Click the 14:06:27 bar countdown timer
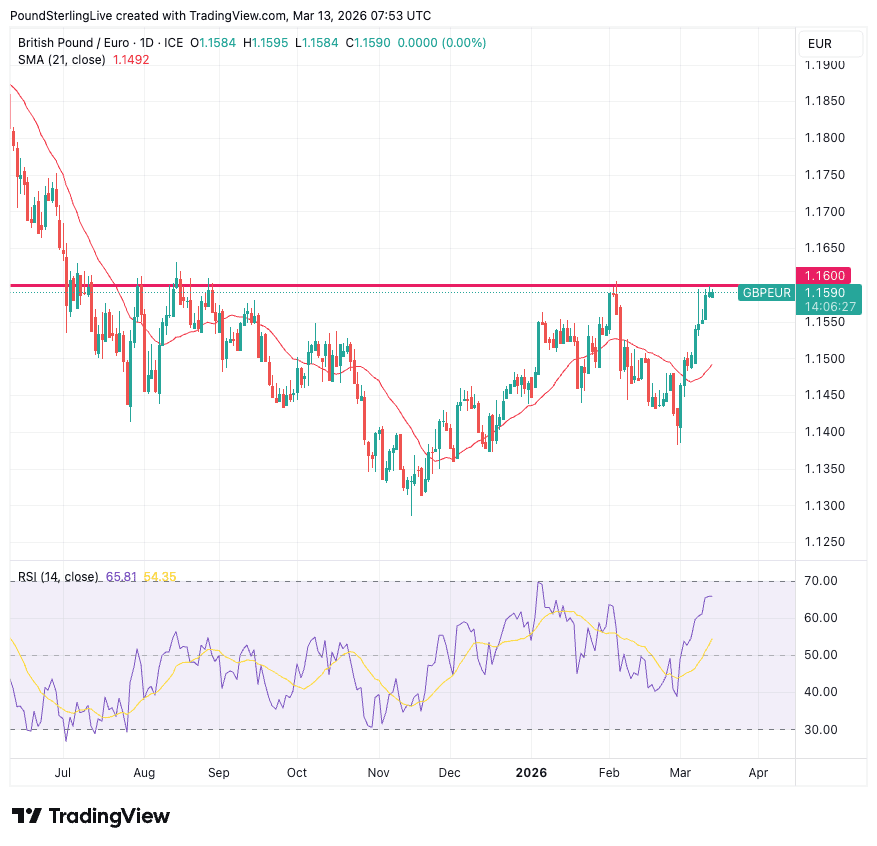 [827, 307]
